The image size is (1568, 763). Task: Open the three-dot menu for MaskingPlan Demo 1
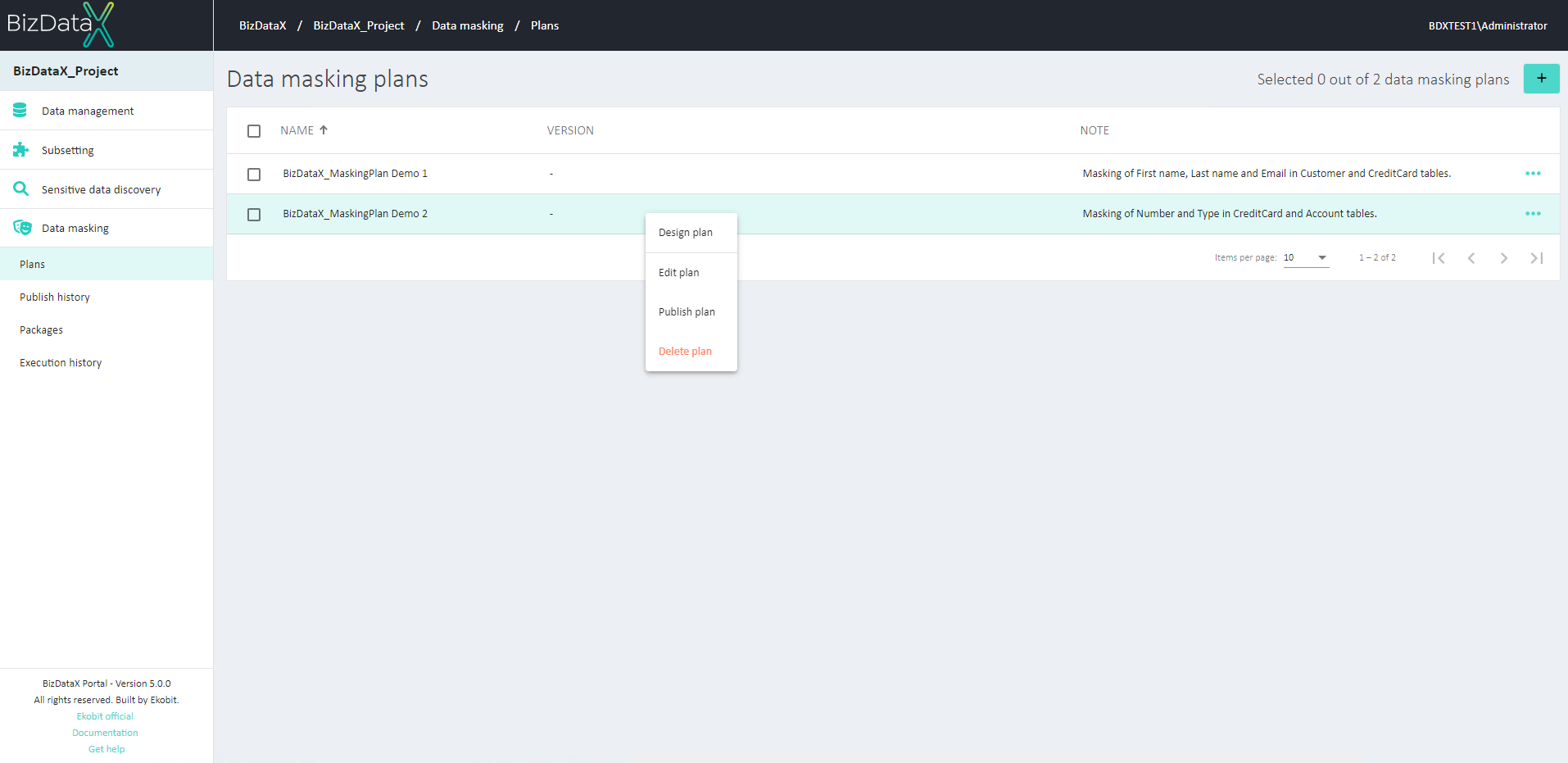[x=1533, y=174]
